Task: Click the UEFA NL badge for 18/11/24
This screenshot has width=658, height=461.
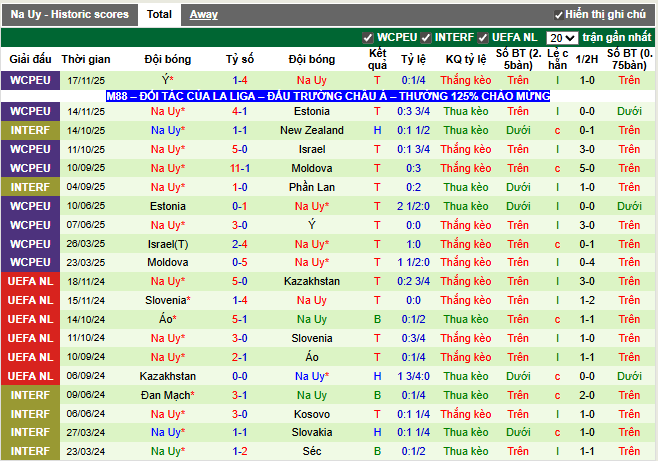Action: 30,282
